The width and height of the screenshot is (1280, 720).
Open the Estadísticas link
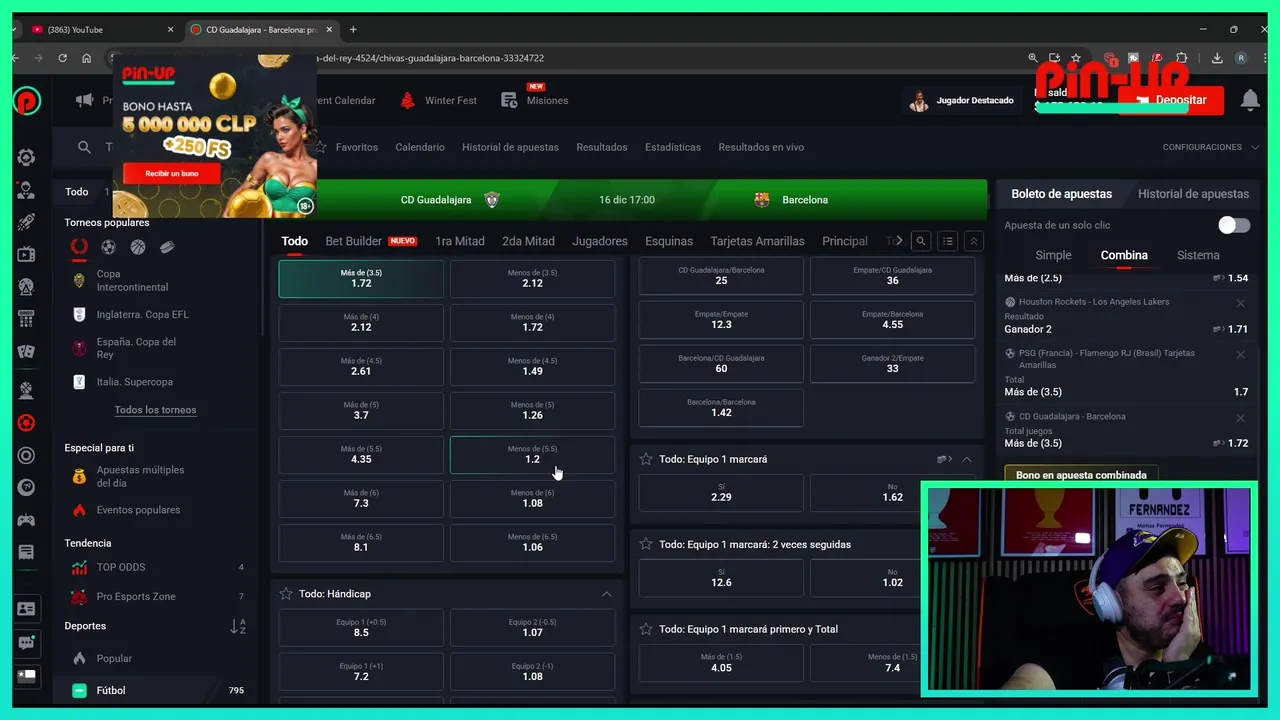click(x=673, y=147)
